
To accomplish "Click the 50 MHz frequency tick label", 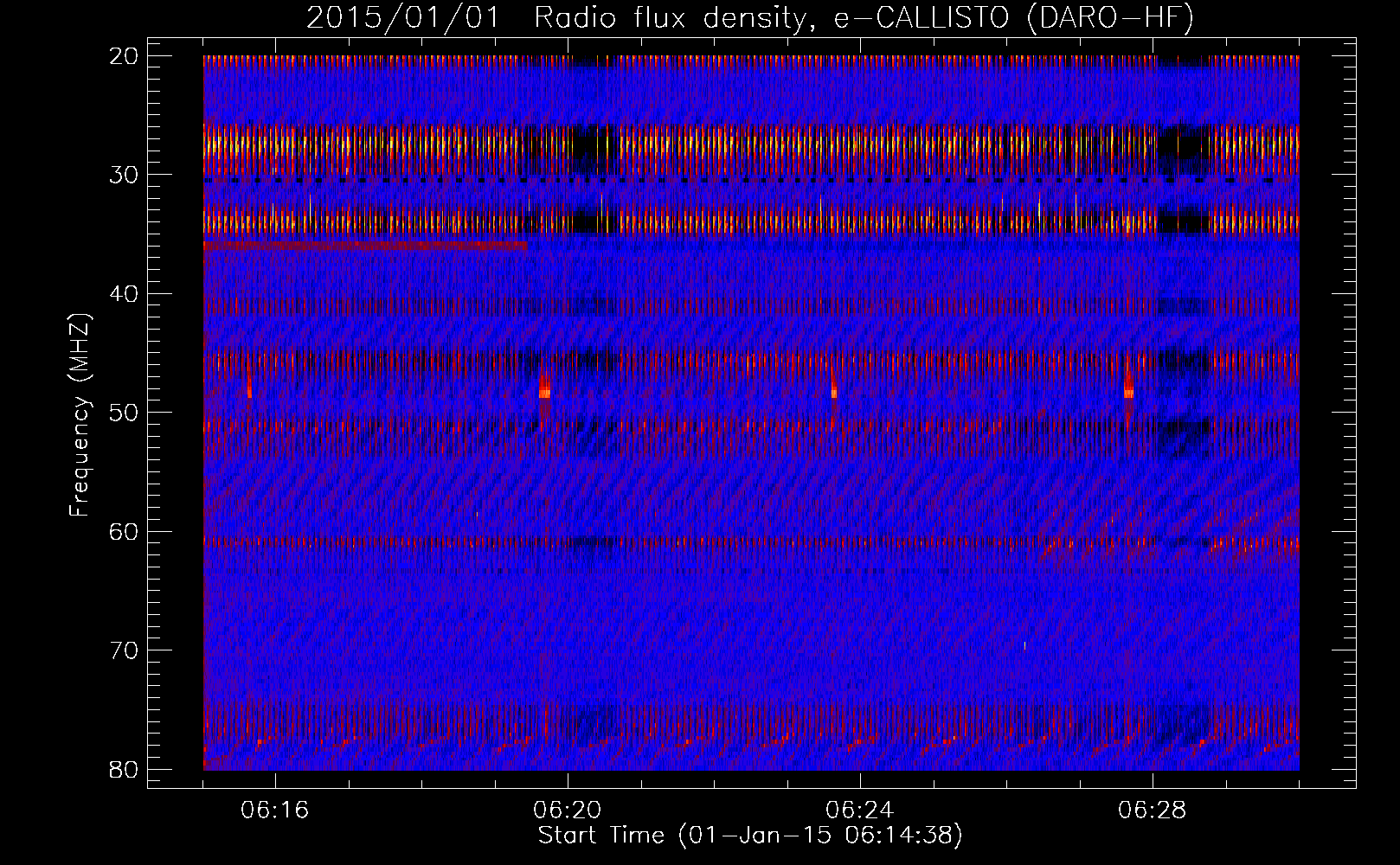I will 125,413.
